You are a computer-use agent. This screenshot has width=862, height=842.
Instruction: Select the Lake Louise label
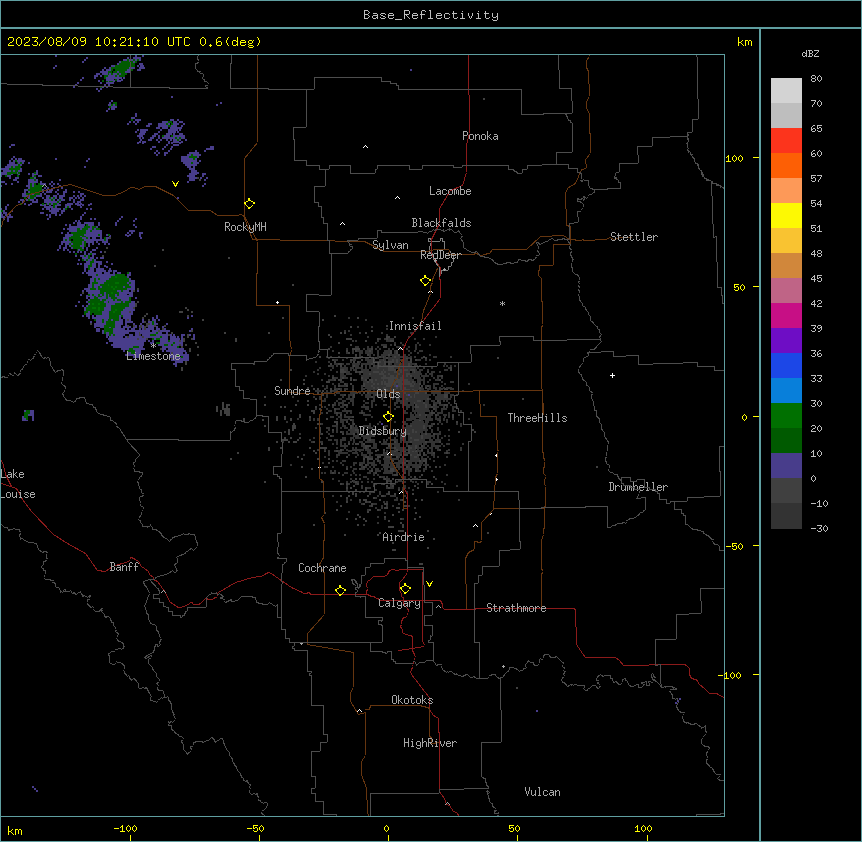point(18,484)
